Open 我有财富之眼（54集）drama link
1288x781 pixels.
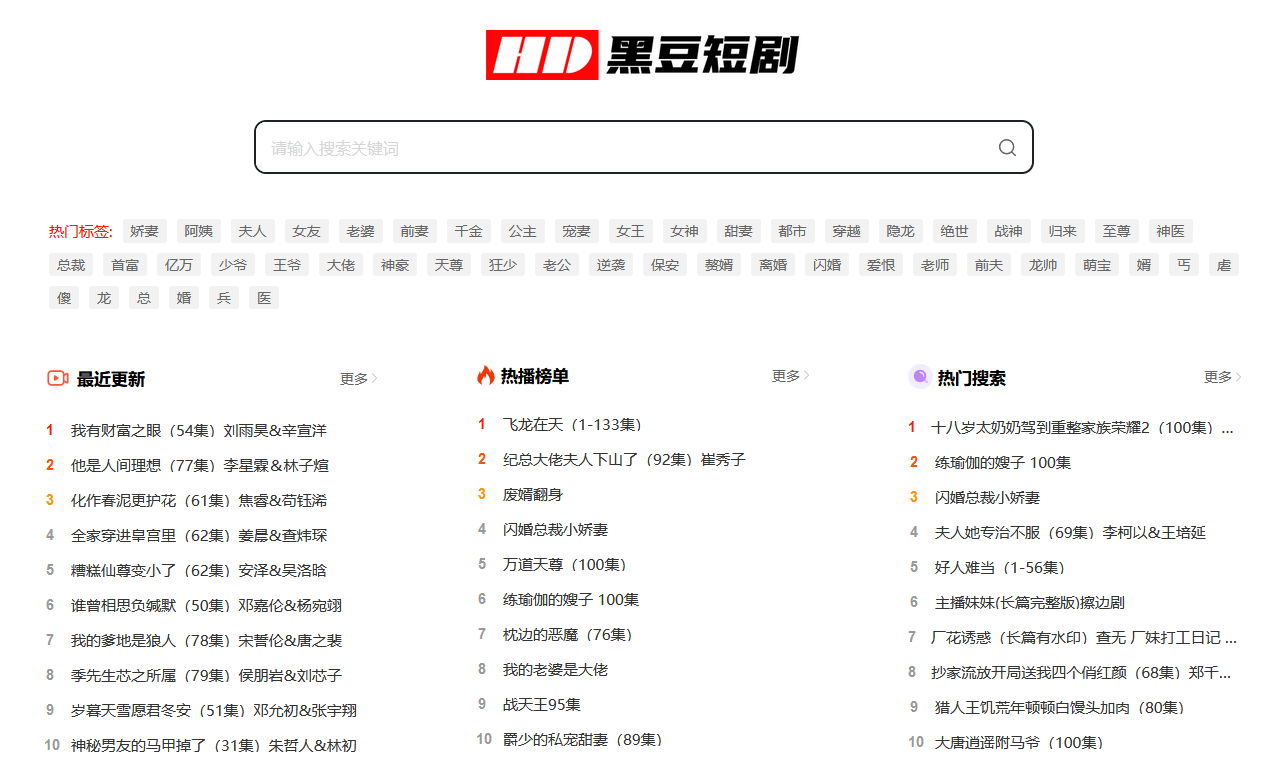pyautogui.click(x=198, y=431)
